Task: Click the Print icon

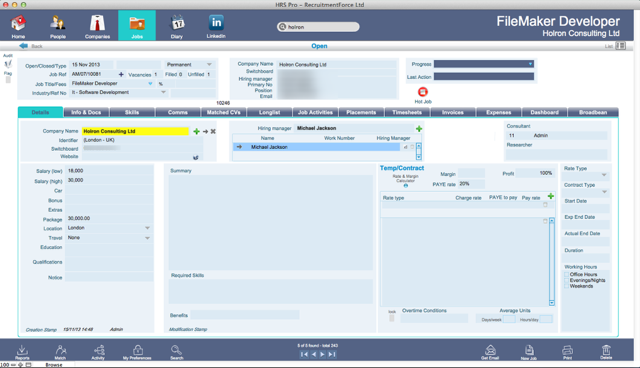Action: tap(567, 350)
